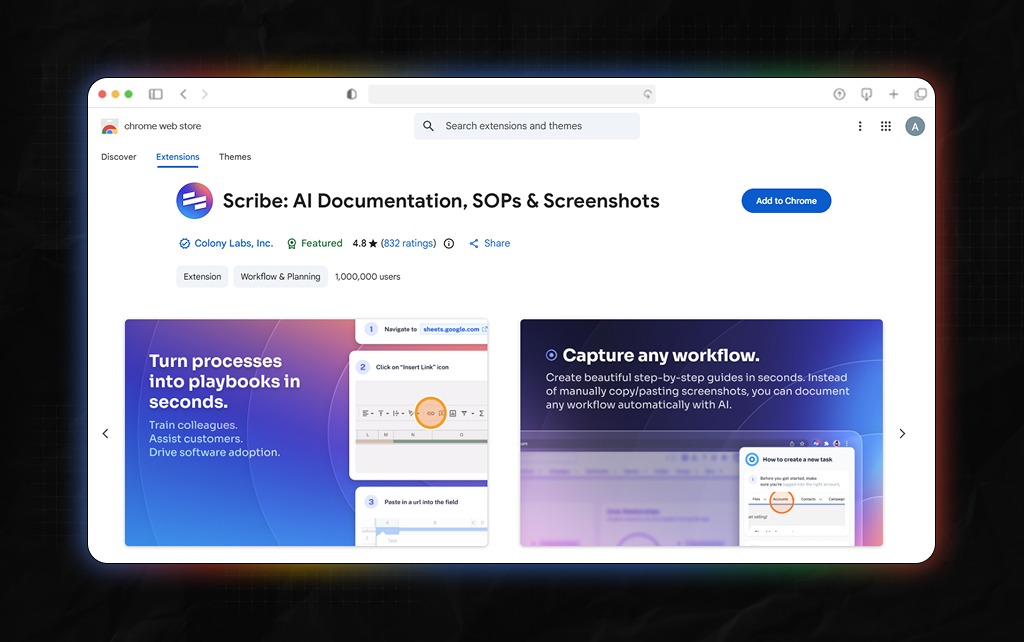Open the account avatar A

click(x=915, y=127)
